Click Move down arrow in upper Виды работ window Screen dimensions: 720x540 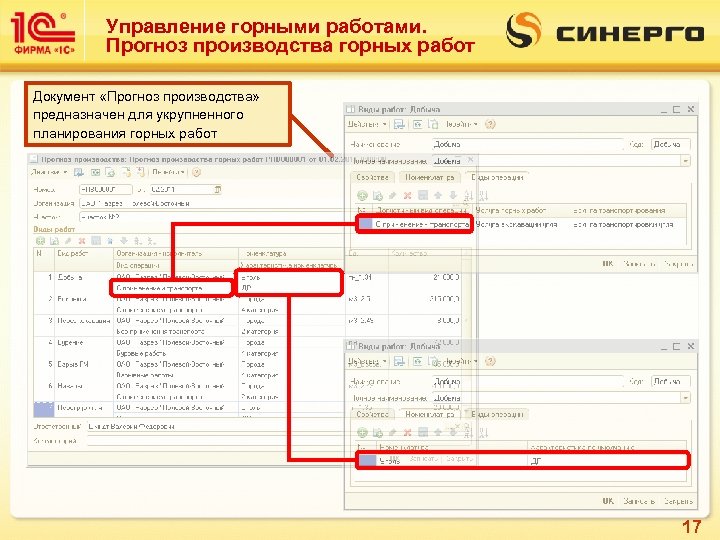click(453, 196)
